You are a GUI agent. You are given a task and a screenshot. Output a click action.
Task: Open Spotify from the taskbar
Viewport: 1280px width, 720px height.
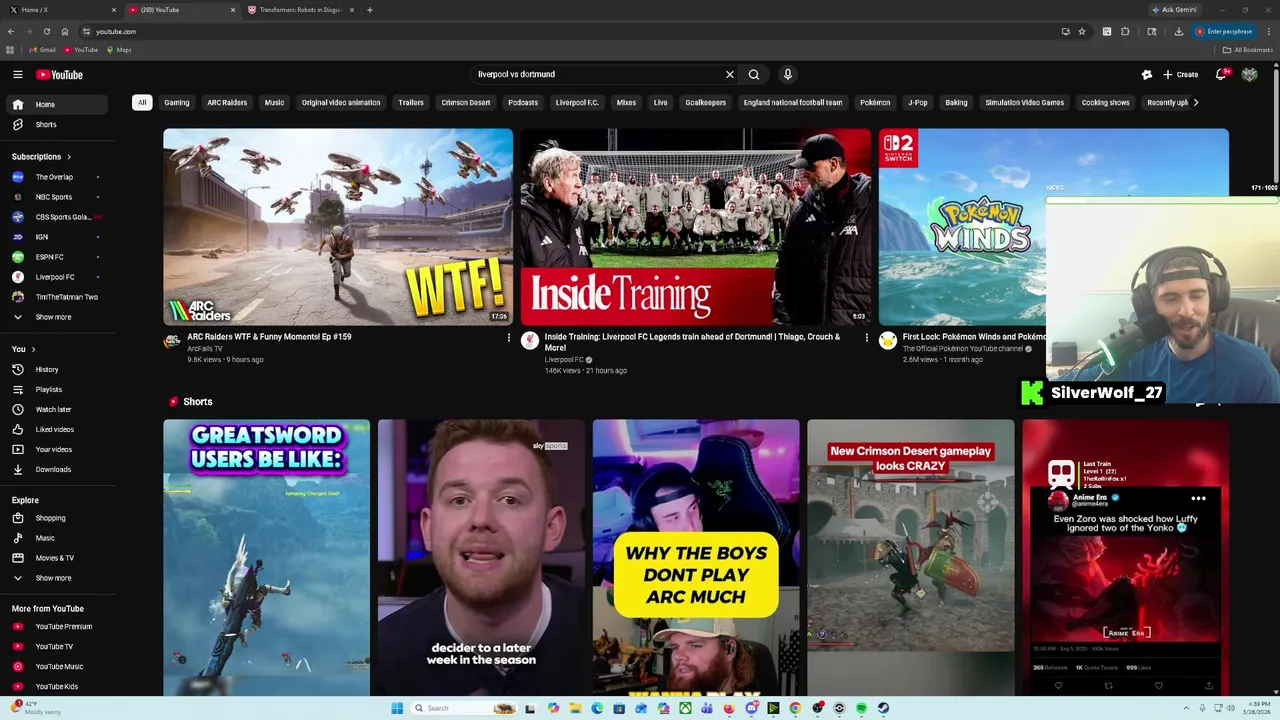[x=861, y=708]
